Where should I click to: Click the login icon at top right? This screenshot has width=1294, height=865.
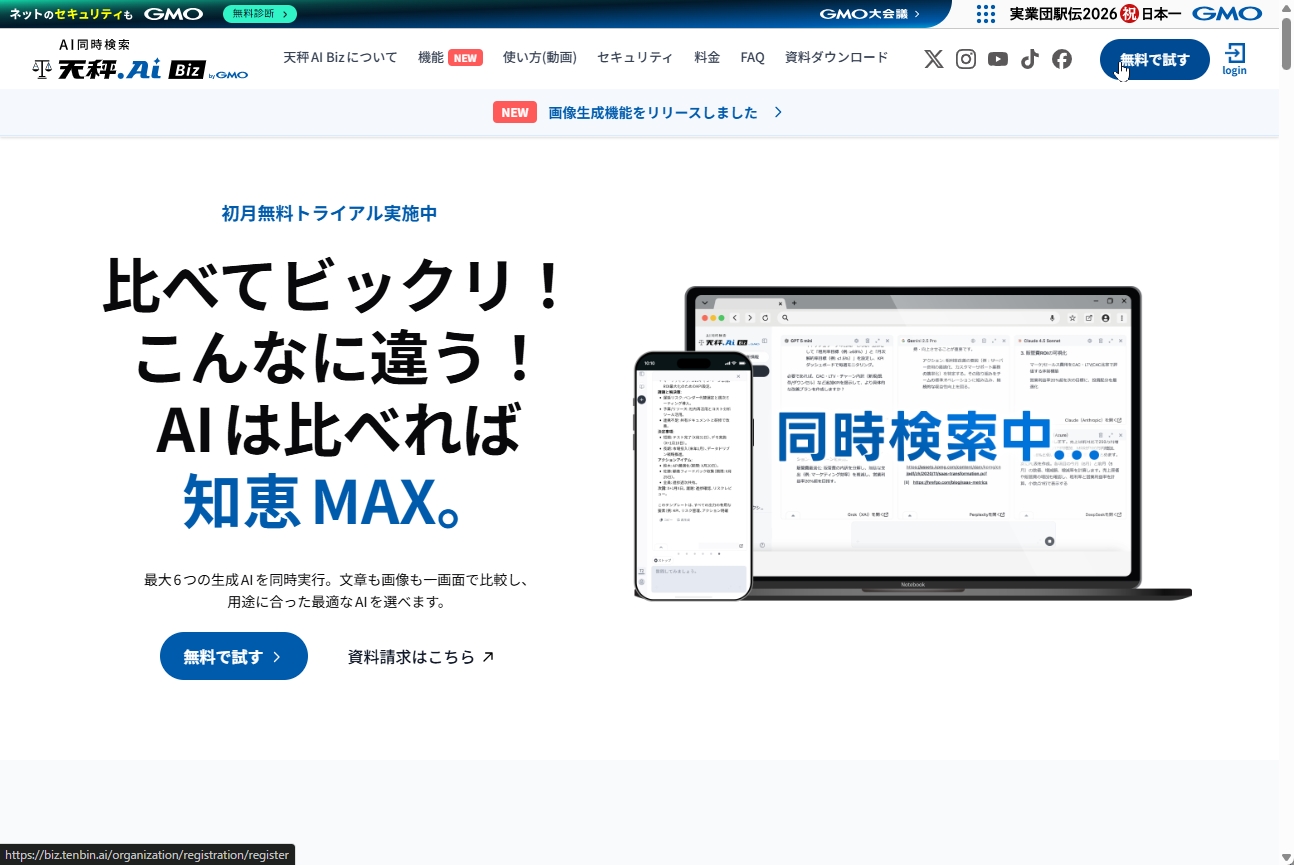point(1234,58)
